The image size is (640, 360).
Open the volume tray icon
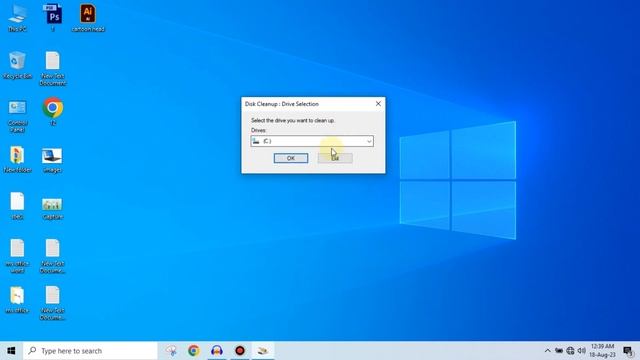(x=582, y=351)
